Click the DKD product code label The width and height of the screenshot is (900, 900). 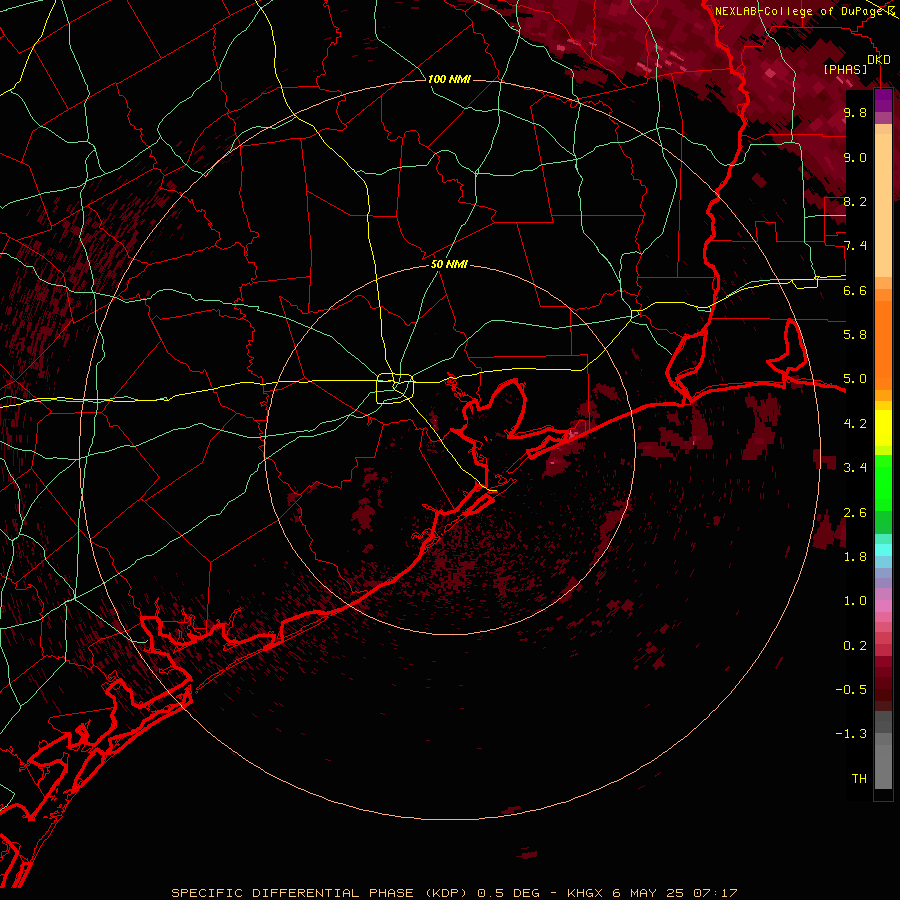click(879, 59)
